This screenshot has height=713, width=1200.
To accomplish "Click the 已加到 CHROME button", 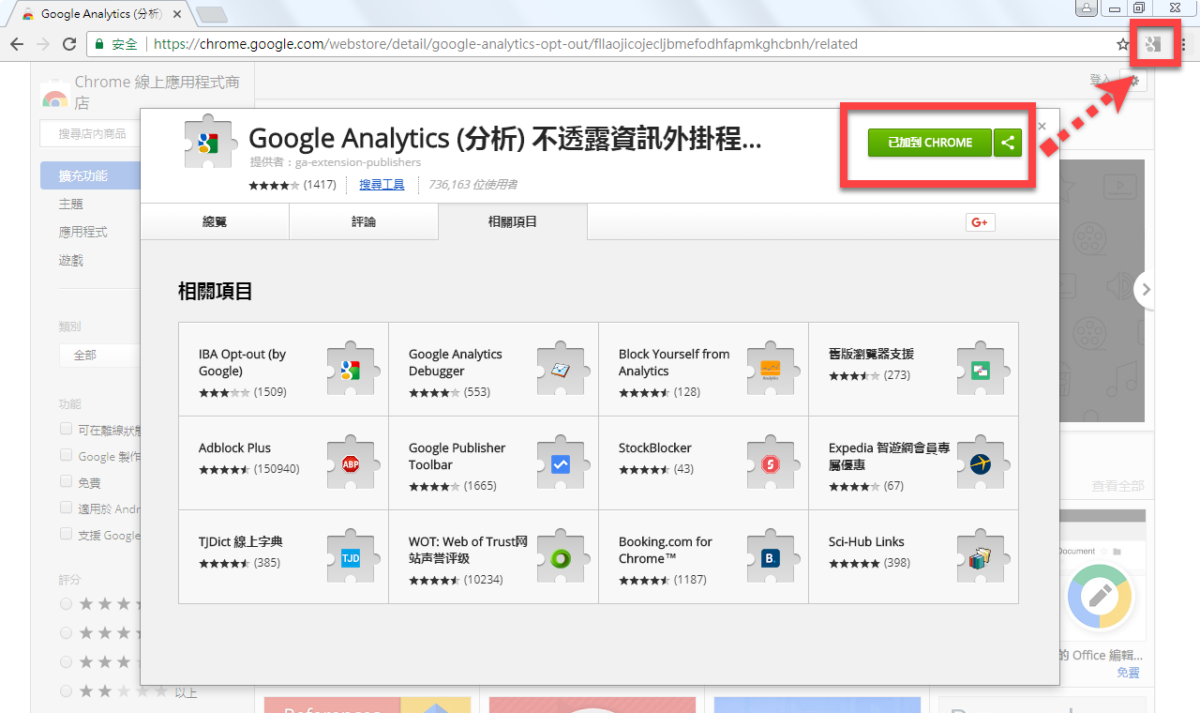I will pyautogui.click(x=930, y=142).
